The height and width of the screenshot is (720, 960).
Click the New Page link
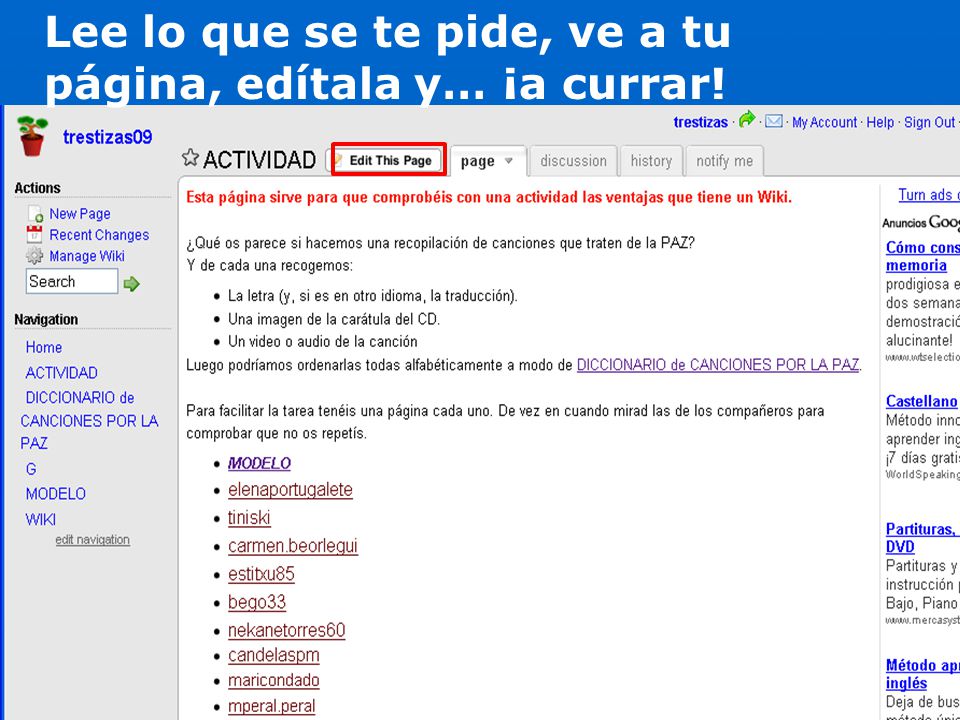pos(80,214)
